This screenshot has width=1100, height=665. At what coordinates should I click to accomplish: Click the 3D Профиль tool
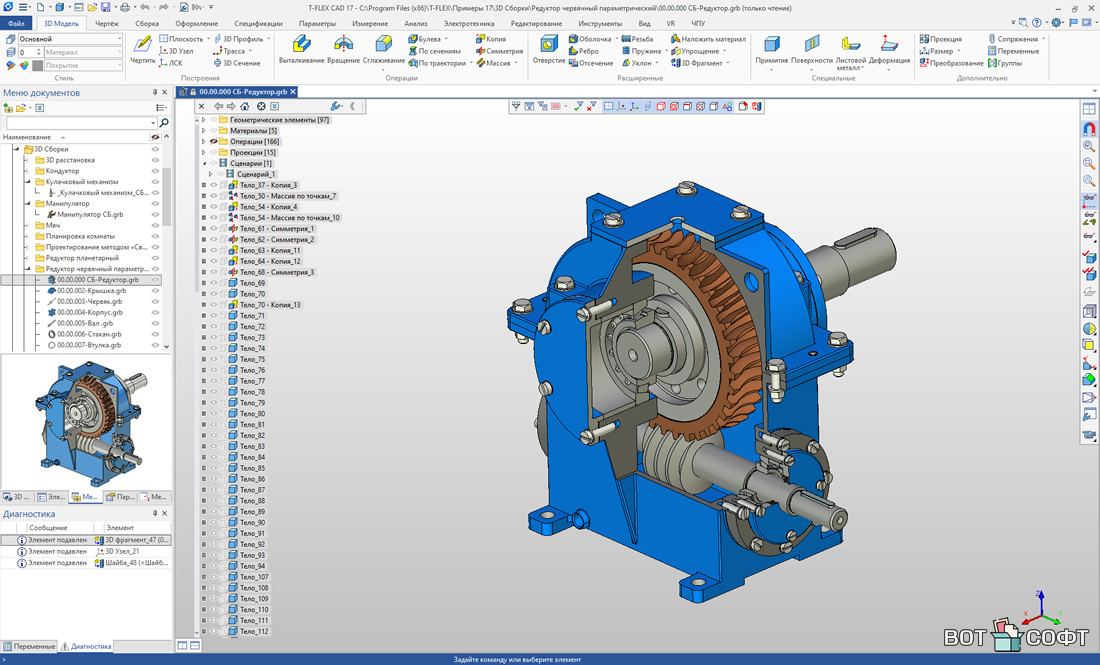(239, 39)
